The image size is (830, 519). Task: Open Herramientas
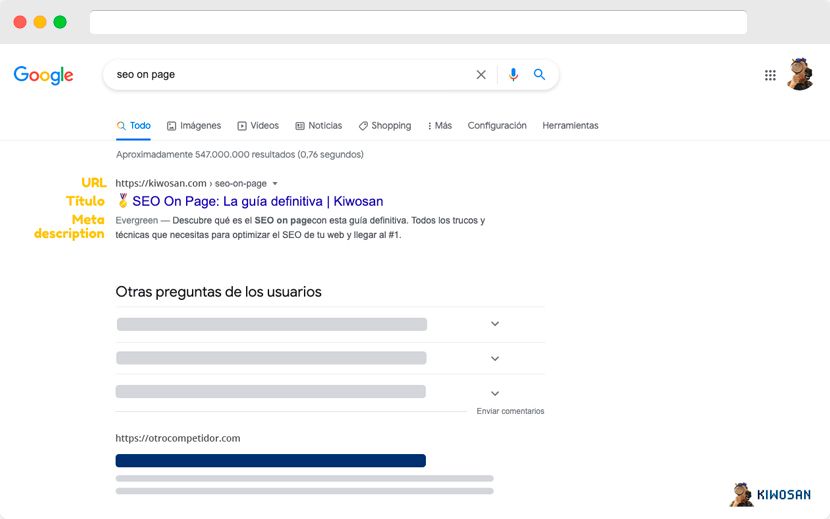click(x=570, y=126)
